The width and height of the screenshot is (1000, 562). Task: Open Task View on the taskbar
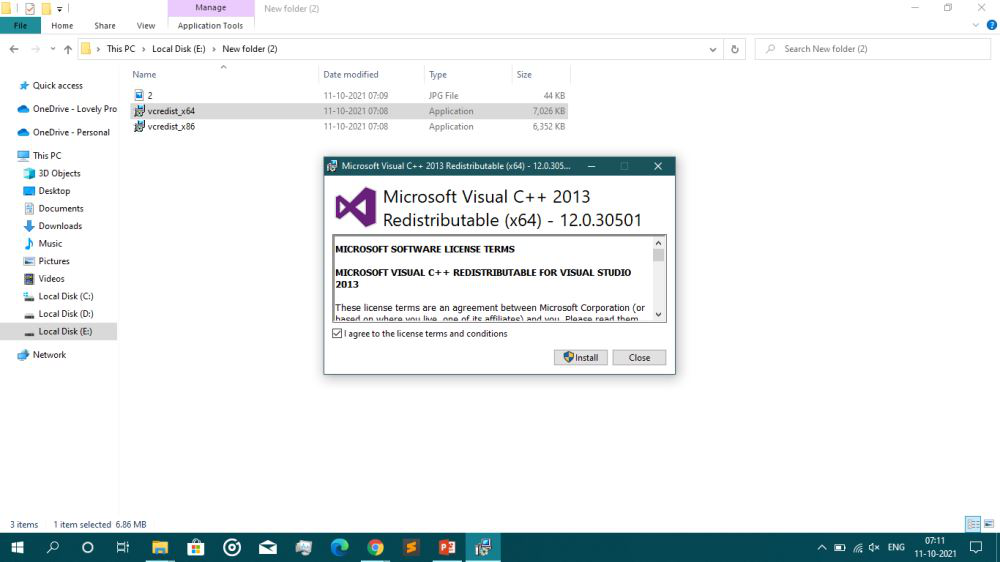click(122, 547)
